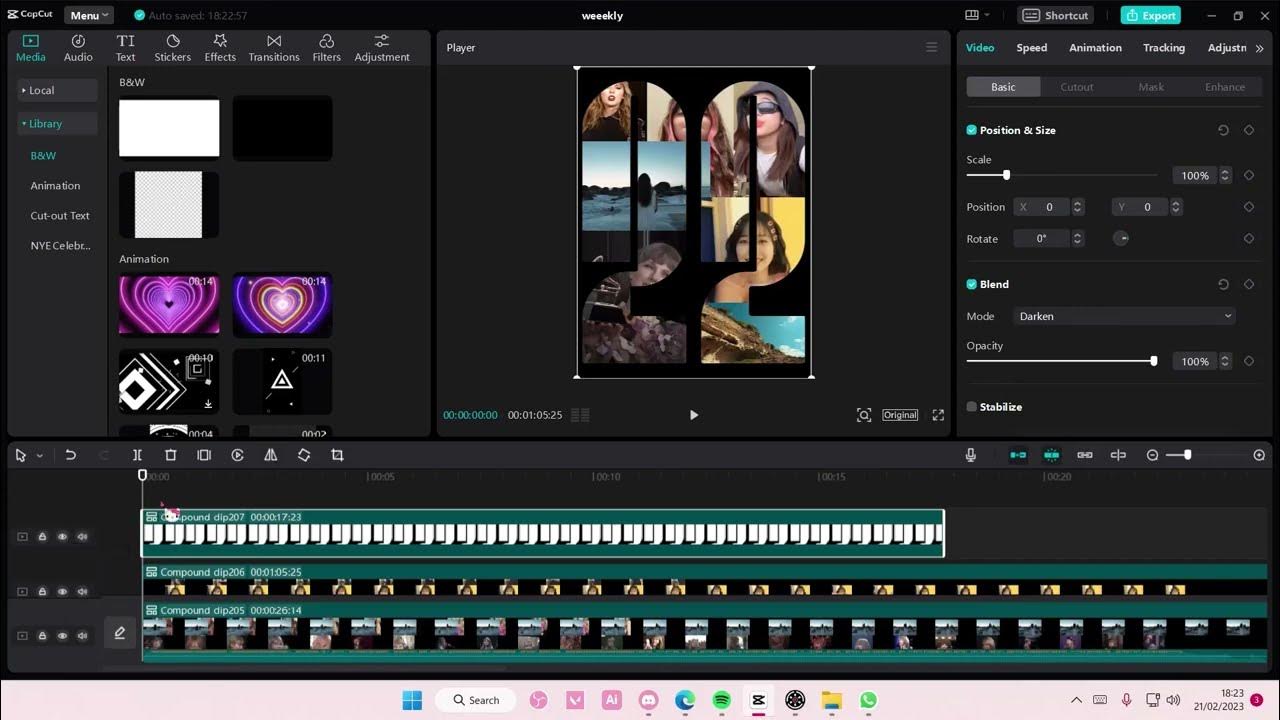Open the Blend Mode Darken dropdown

click(x=1125, y=316)
